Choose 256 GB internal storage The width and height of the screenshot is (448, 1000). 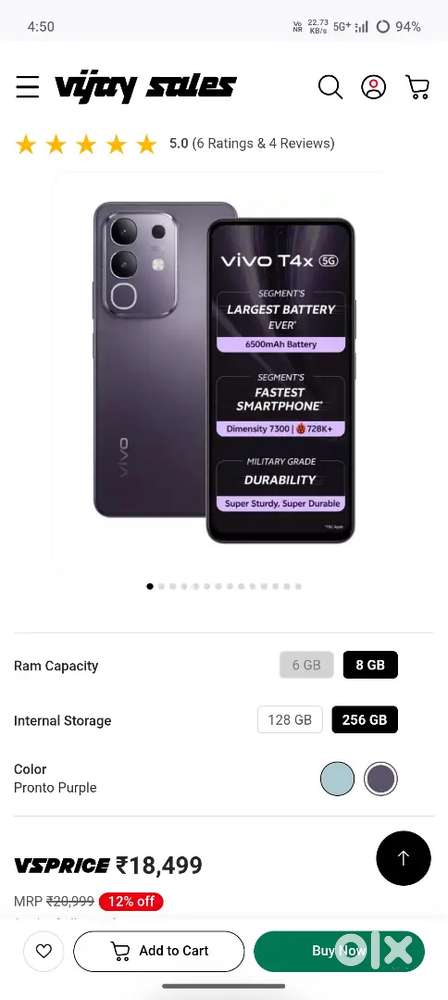coord(364,719)
